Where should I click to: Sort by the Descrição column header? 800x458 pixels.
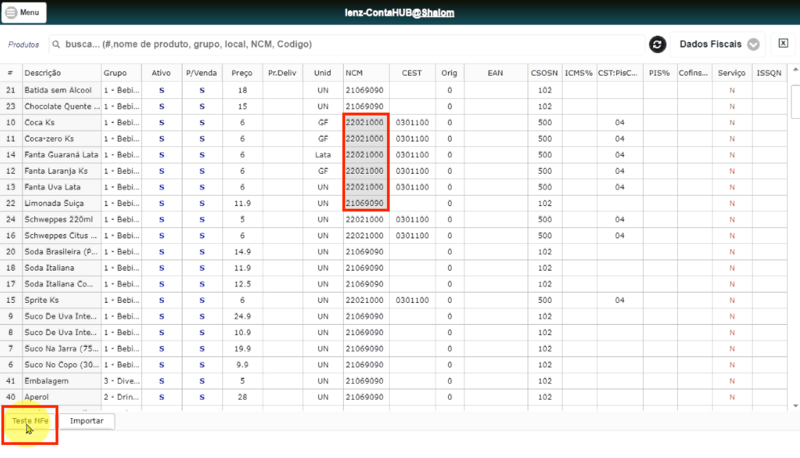point(42,73)
